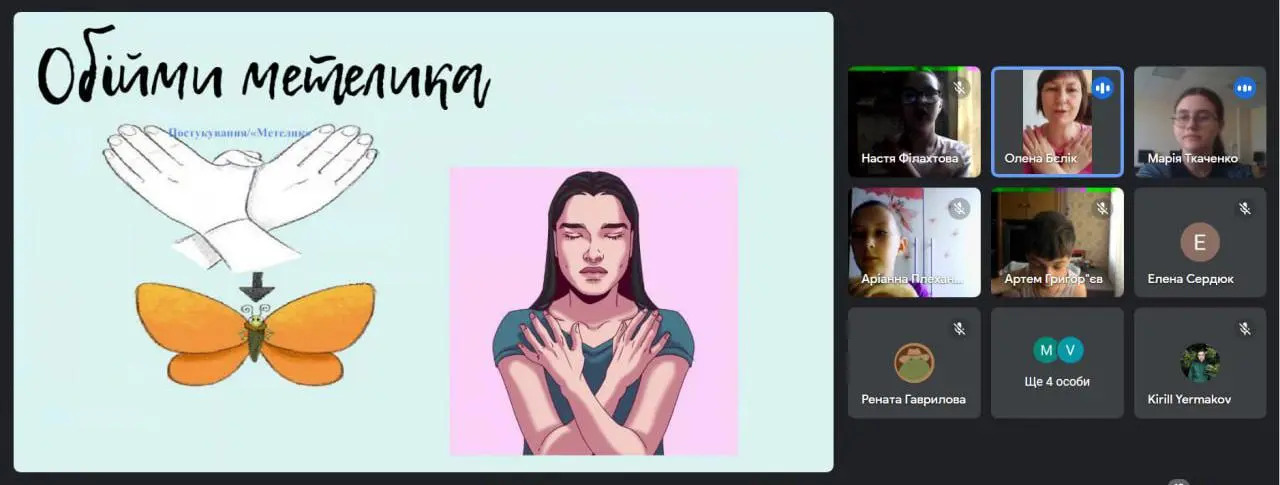1280x485 pixels.
Task: Click speaking indicator on Олена Бєлік tile
Action: 1102,88
